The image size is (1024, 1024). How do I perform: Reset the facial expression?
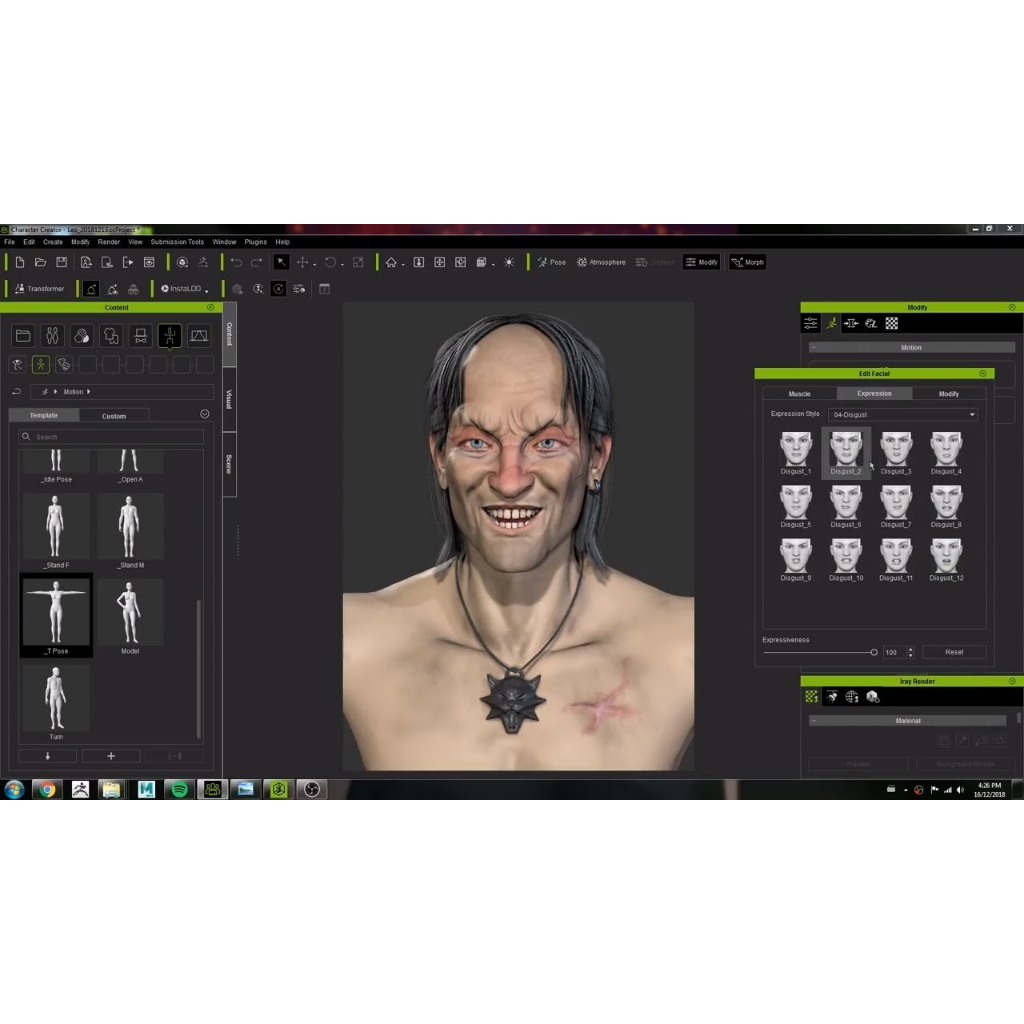click(953, 652)
